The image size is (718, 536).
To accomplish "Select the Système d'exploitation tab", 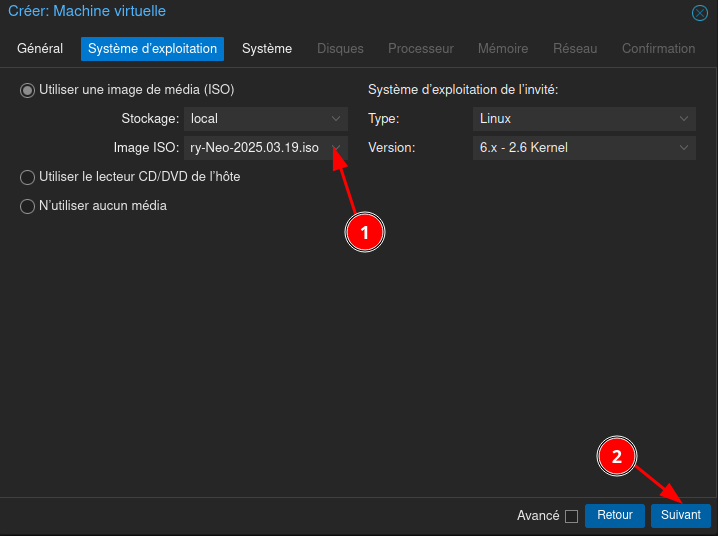I will pyautogui.click(x=152, y=49).
